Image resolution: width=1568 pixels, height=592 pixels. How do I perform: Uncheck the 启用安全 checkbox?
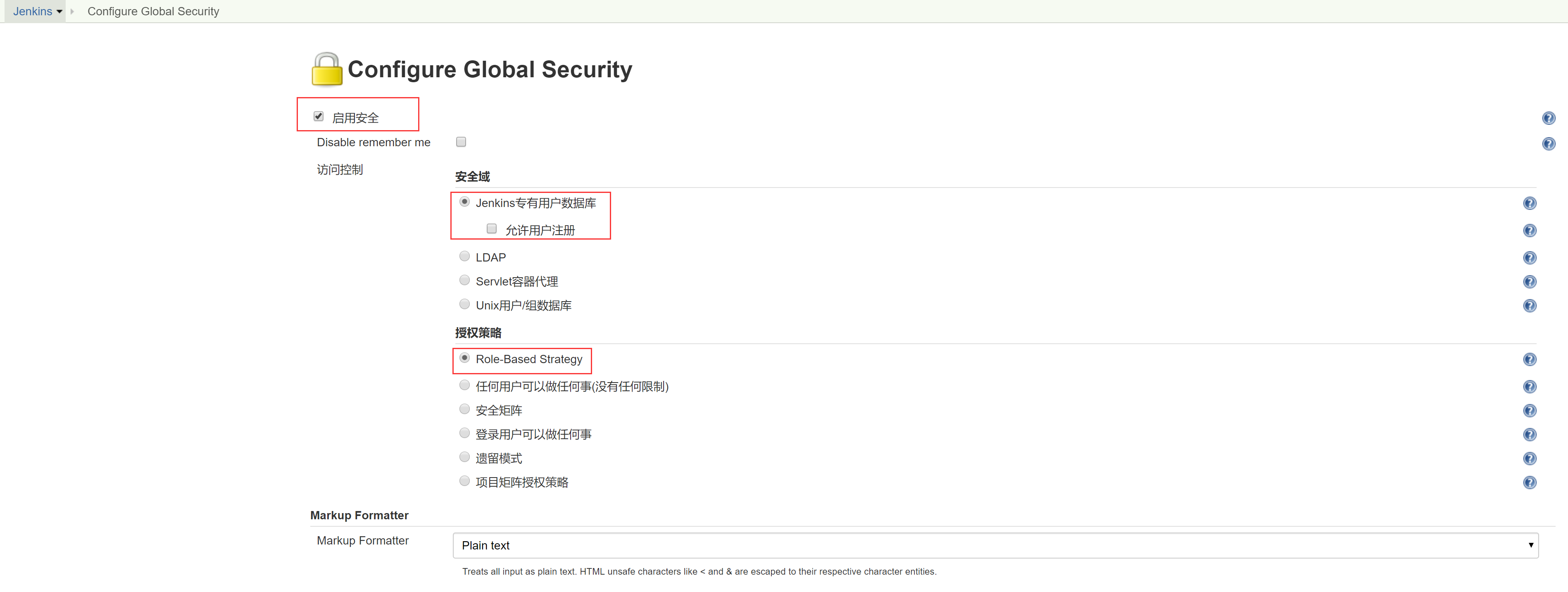[x=318, y=116]
